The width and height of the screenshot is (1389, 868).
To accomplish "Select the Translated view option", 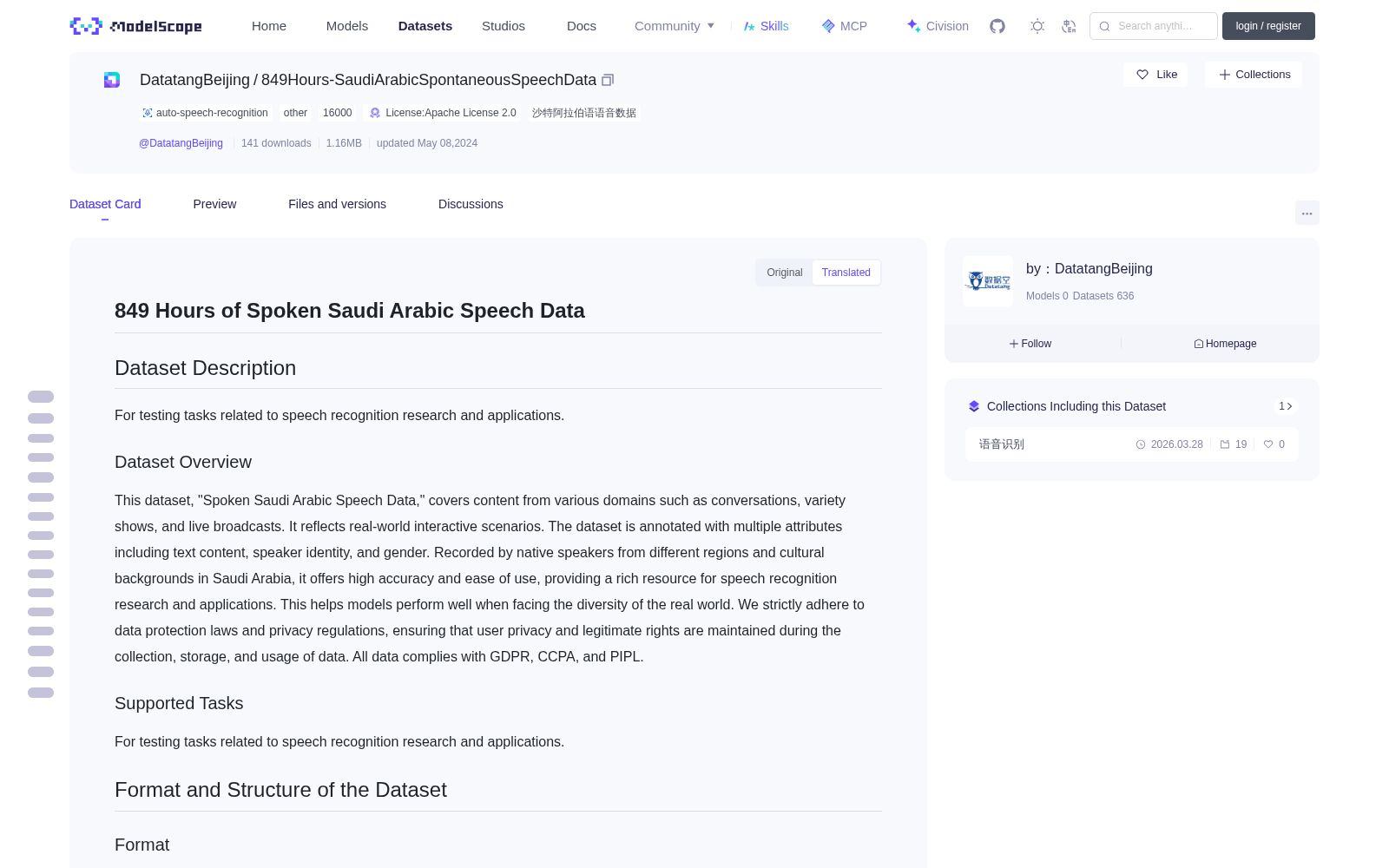I will (x=846, y=273).
